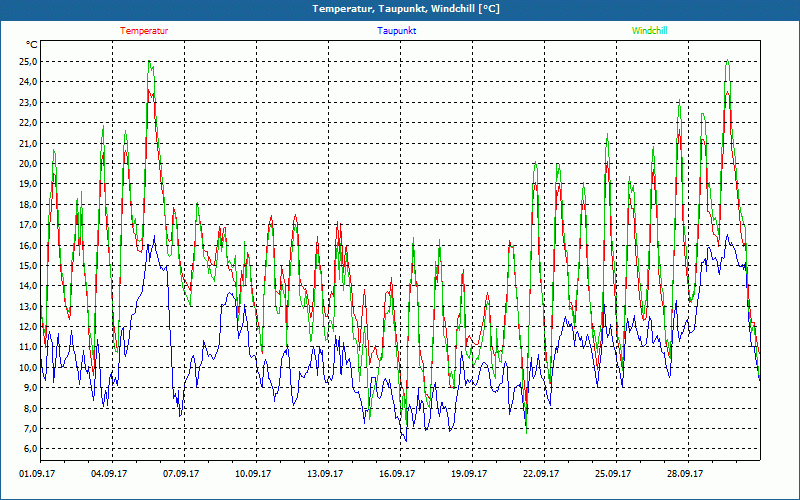
Task: Click the 22.09.17 date label
Action: pos(541,474)
